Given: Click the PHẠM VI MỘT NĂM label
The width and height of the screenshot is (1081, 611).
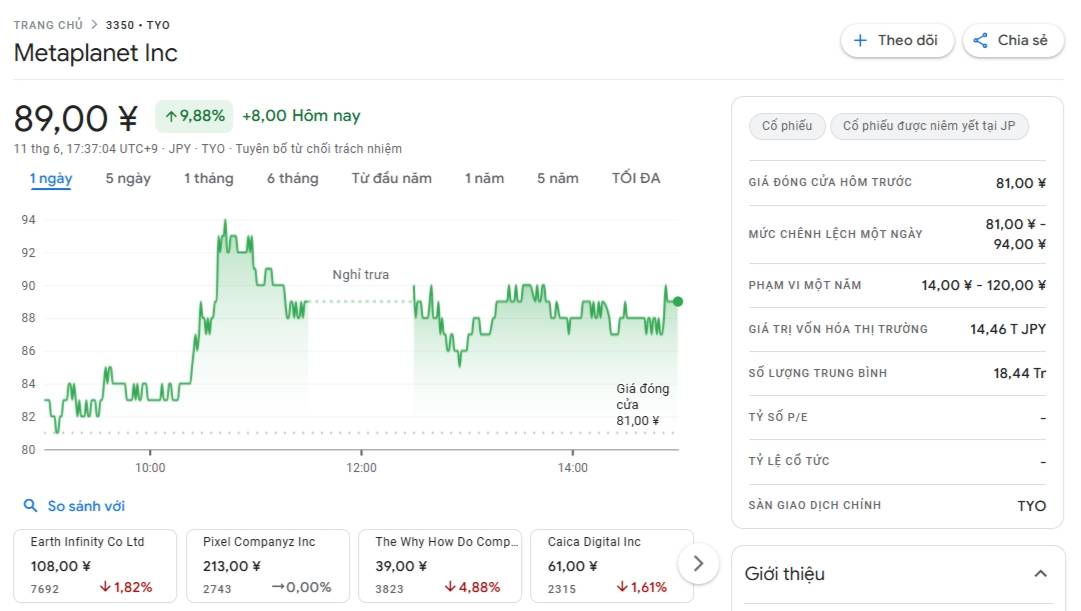Looking at the screenshot, I should tap(805, 286).
